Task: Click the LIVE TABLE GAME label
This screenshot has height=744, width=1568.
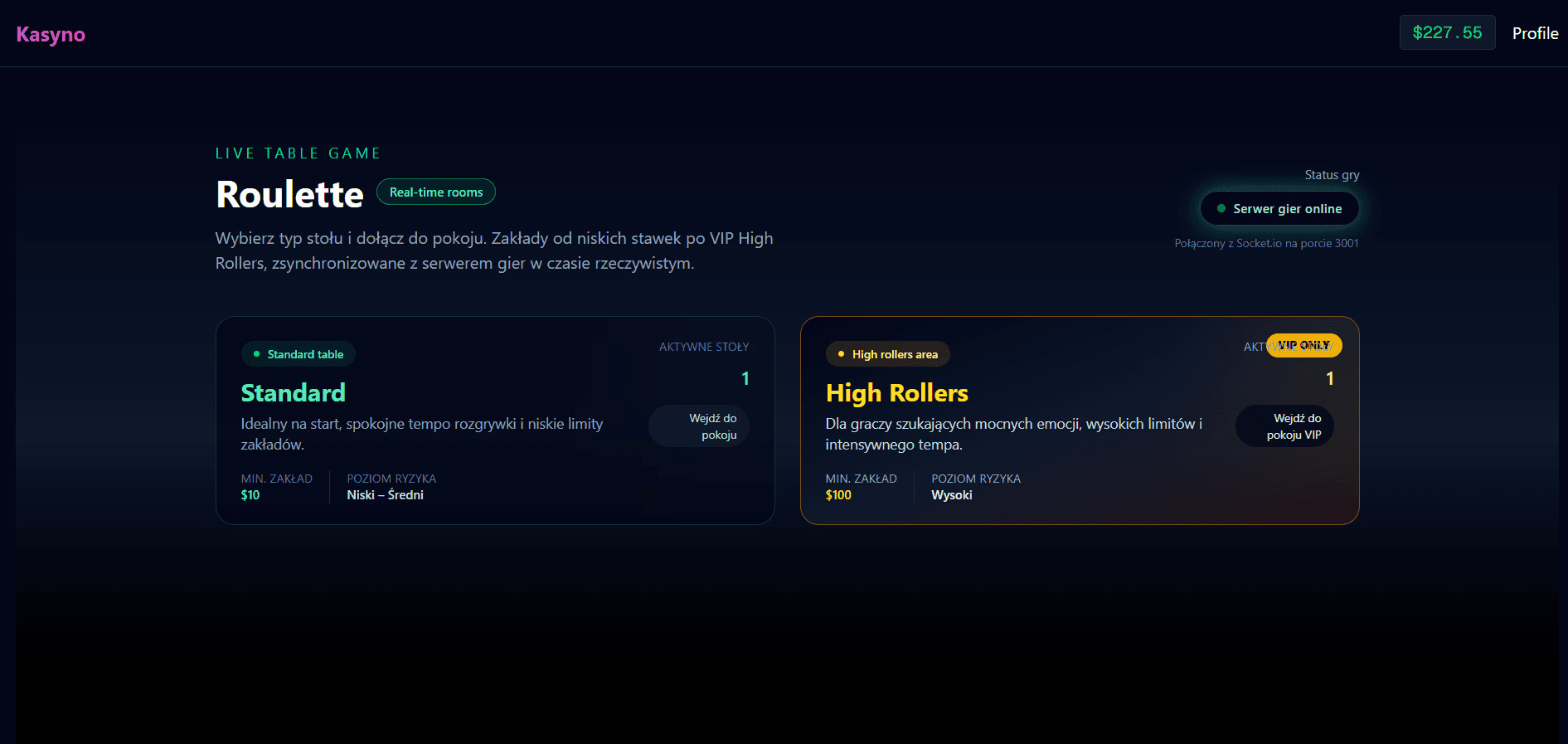Action: [298, 153]
